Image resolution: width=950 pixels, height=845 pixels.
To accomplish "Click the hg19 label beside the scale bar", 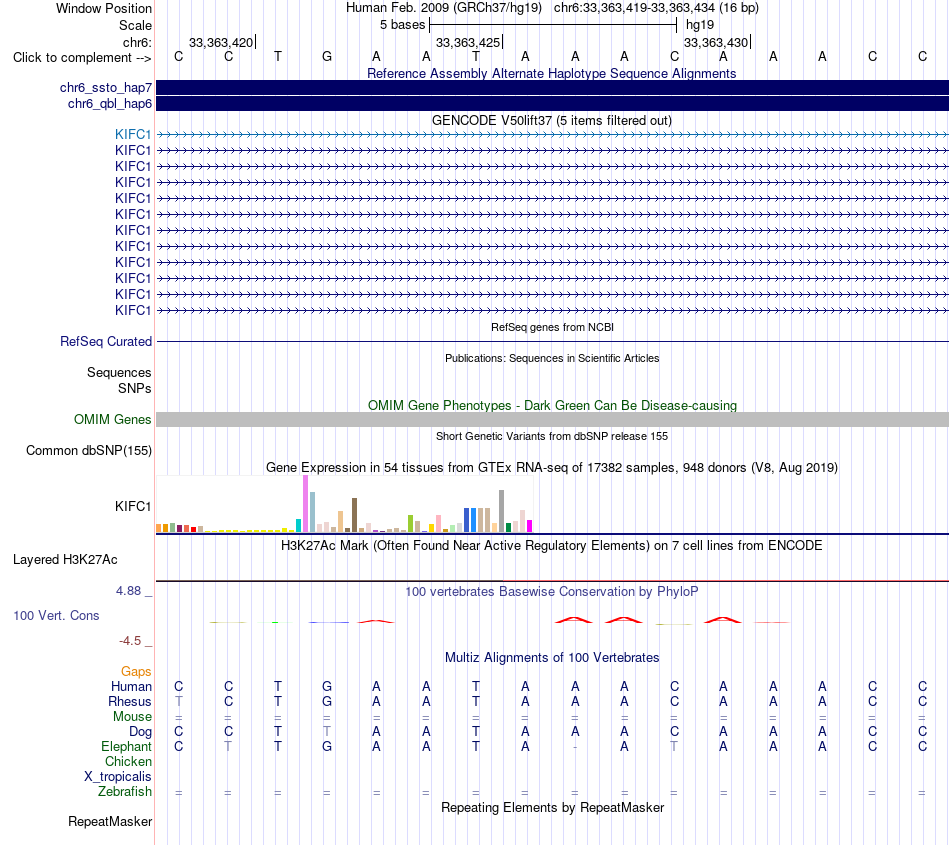I will coord(700,25).
